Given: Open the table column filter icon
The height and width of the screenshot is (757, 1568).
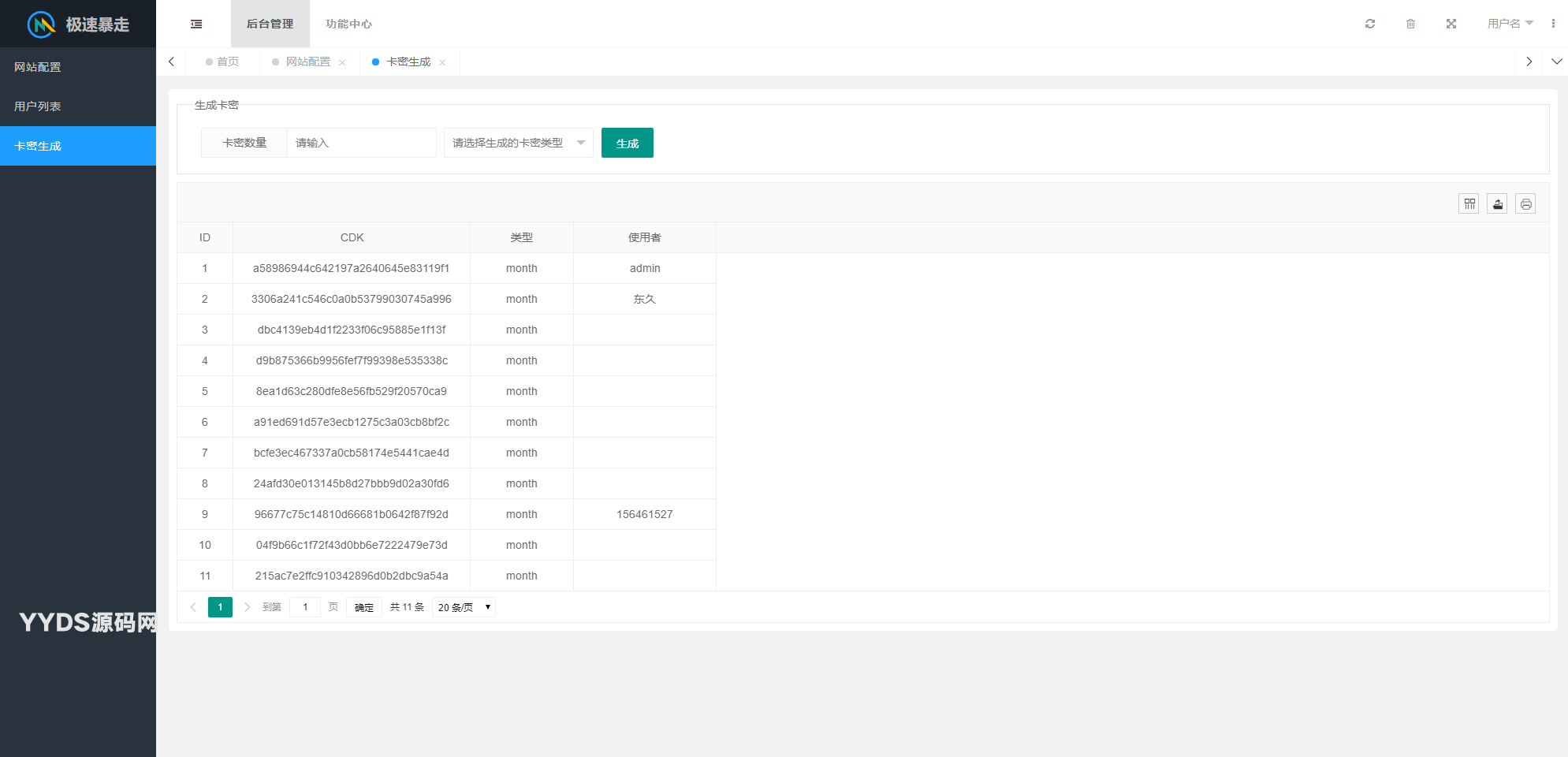Looking at the screenshot, I should pyautogui.click(x=1469, y=204).
